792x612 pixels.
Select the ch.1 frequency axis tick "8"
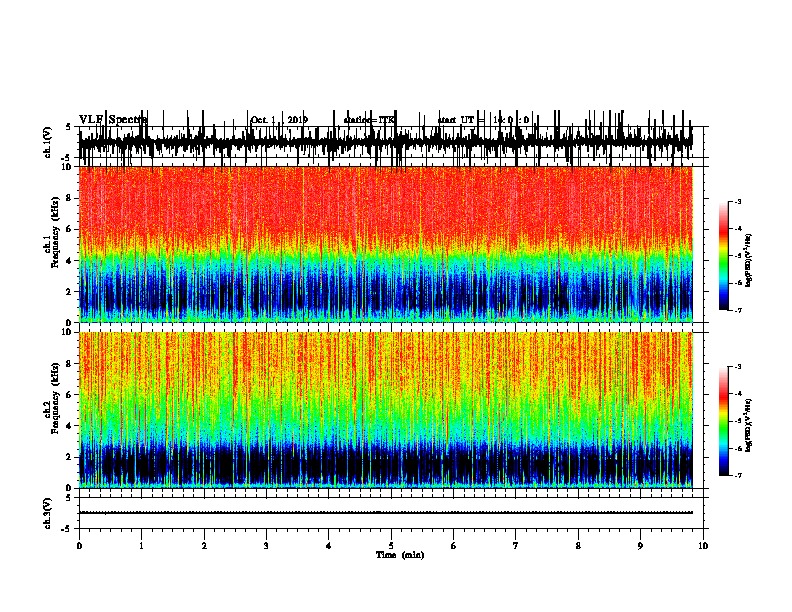pos(70,198)
